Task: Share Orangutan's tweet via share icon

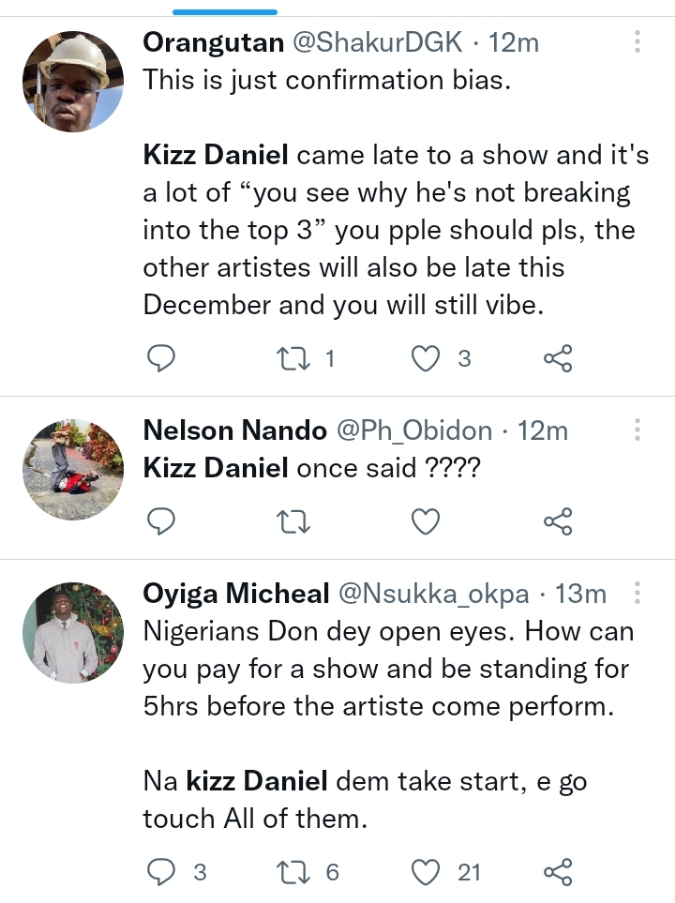Action: point(557,358)
